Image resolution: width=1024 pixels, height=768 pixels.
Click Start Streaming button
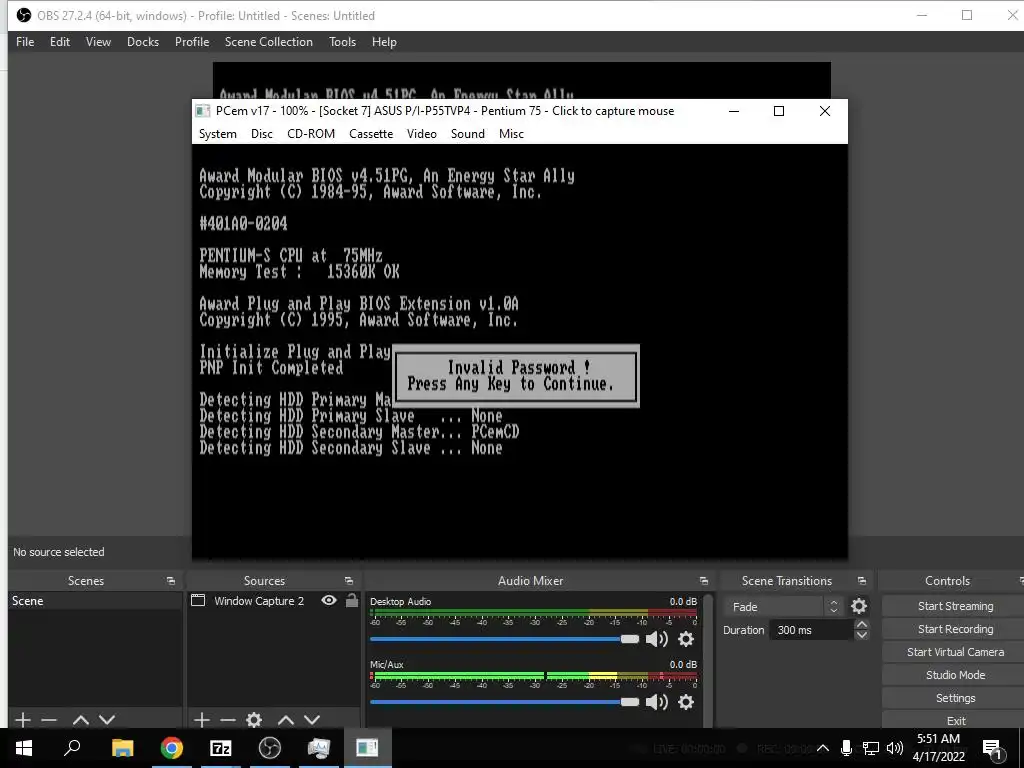[x=955, y=606]
